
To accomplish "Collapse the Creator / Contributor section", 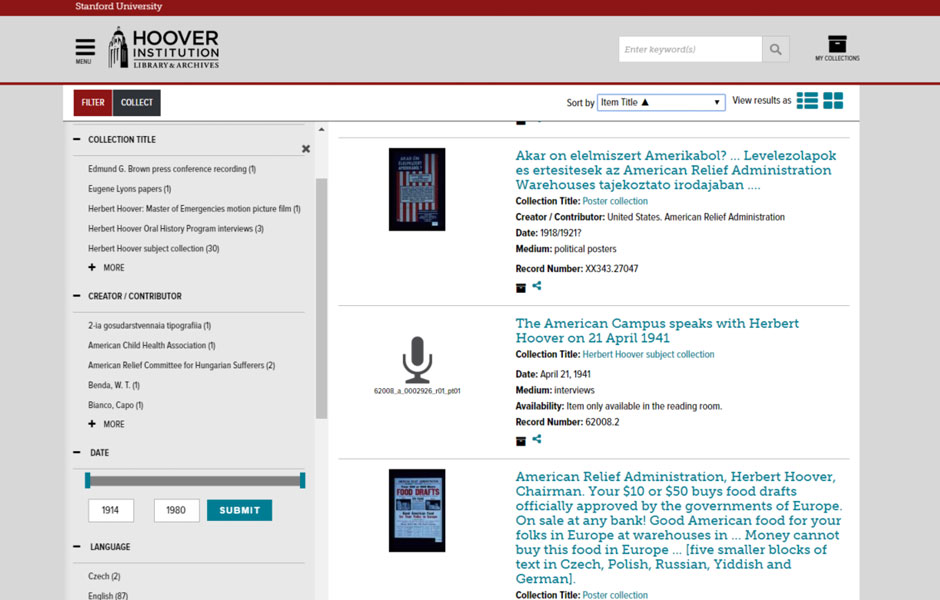I will click(x=77, y=296).
